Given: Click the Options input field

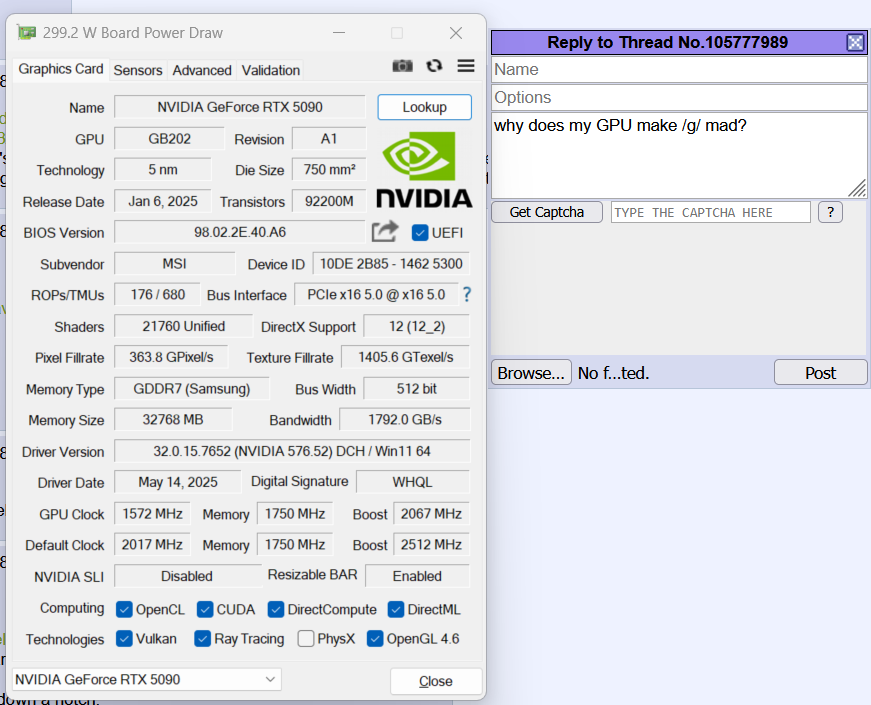Looking at the screenshot, I should tap(679, 97).
